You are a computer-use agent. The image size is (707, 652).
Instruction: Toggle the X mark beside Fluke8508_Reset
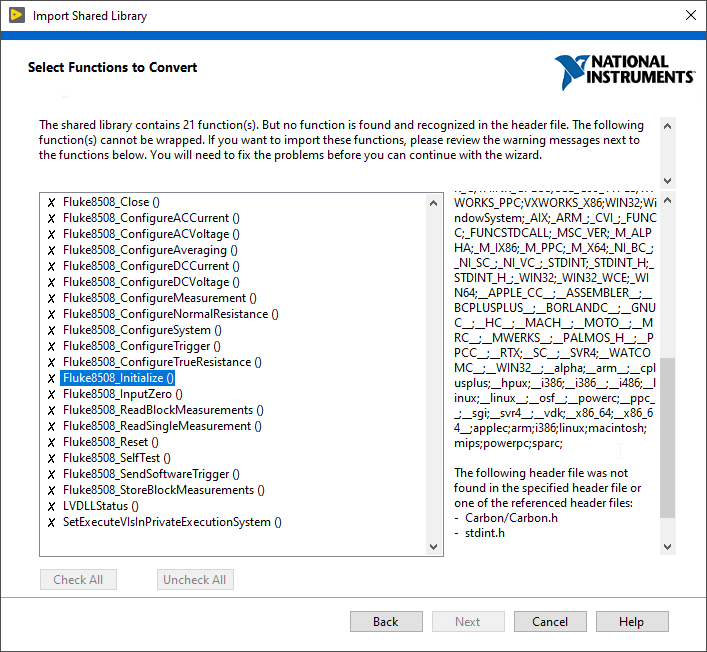click(51, 442)
